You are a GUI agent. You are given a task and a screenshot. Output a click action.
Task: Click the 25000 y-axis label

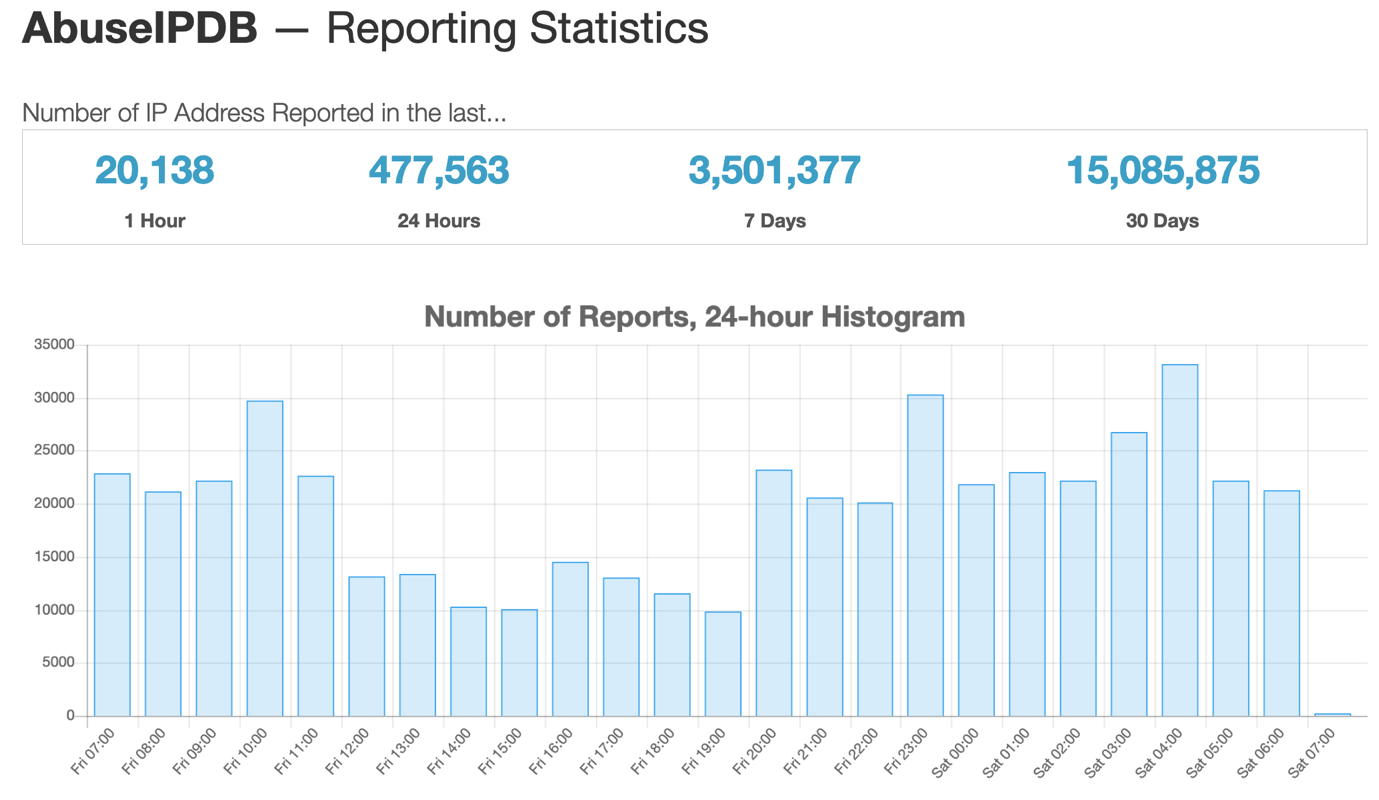55,451
